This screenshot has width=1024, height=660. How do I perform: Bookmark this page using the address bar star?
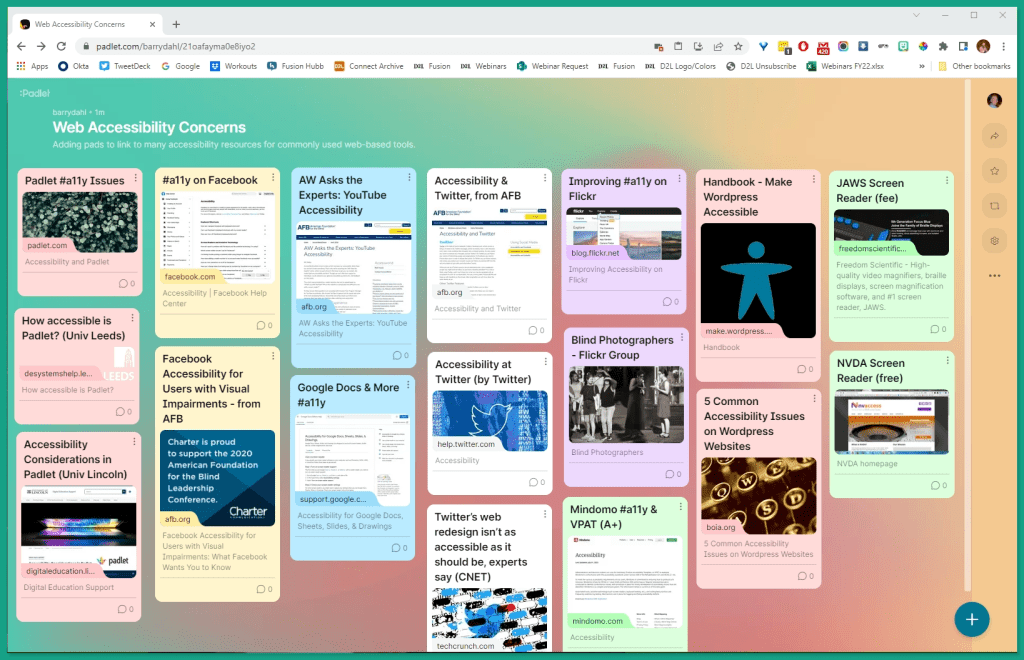pyautogui.click(x=737, y=46)
